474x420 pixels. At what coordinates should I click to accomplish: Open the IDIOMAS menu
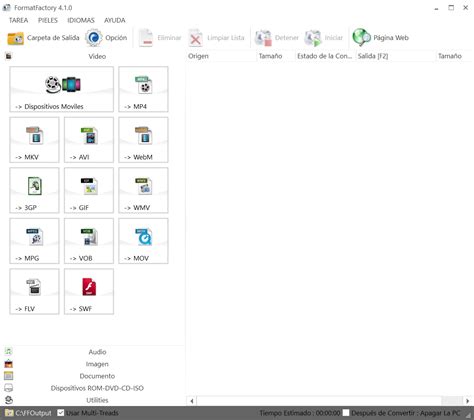(x=81, y=20)
